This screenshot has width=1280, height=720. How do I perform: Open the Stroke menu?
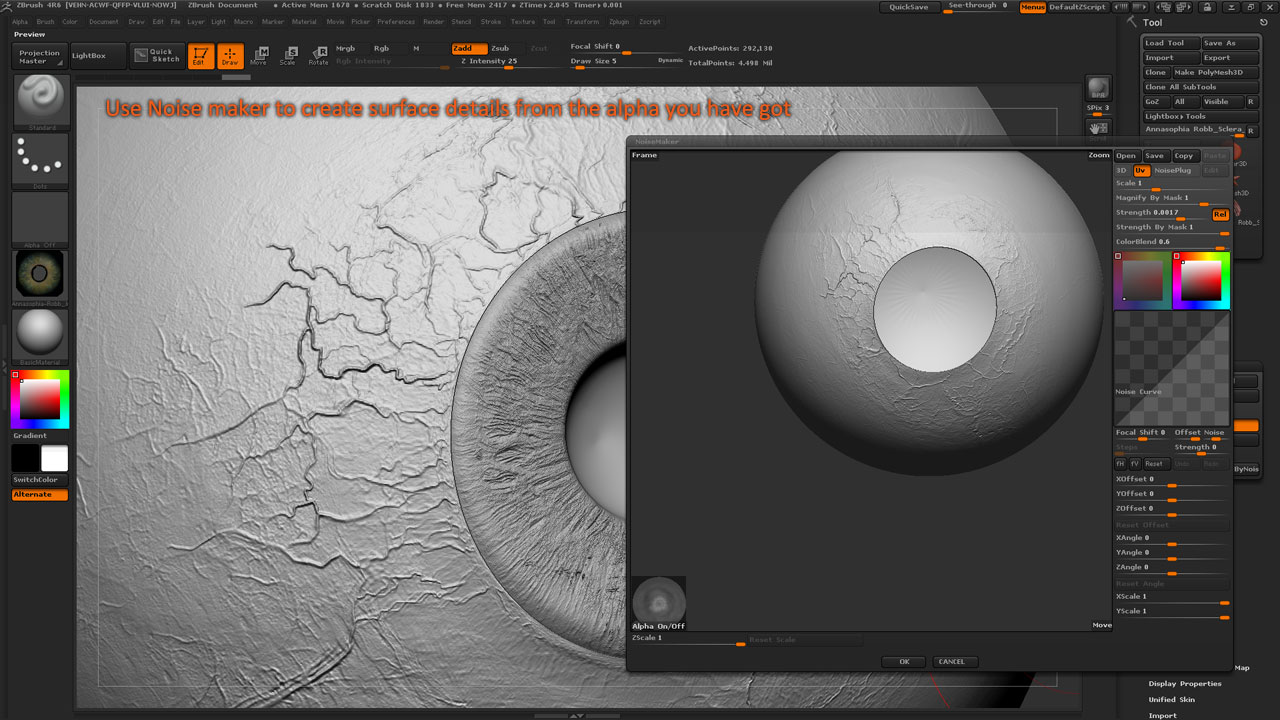coord(491,21)
